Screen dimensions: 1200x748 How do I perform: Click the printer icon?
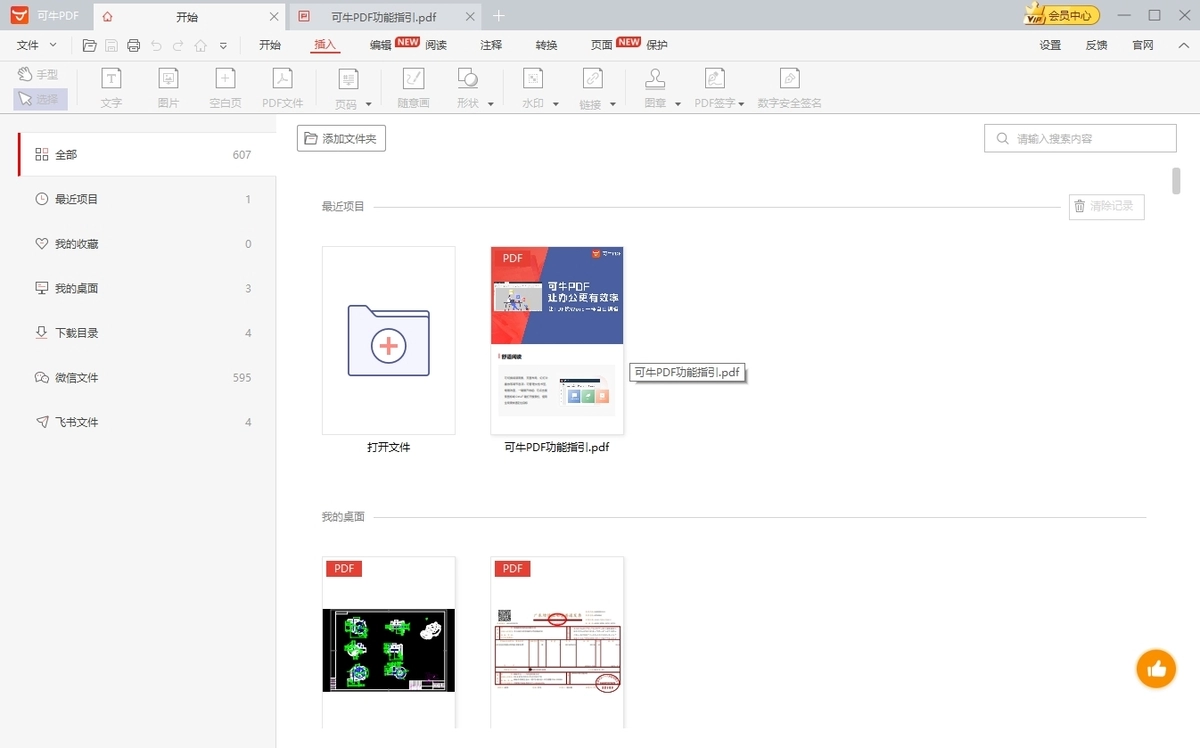coord(133,45)
